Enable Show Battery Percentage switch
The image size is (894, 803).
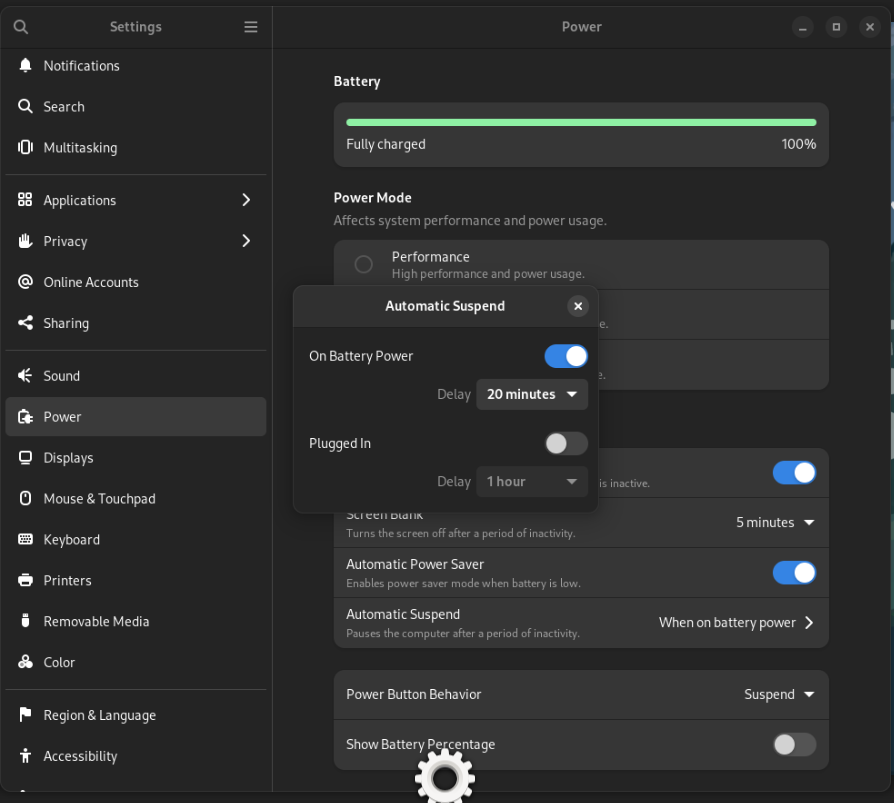(794, 744)
